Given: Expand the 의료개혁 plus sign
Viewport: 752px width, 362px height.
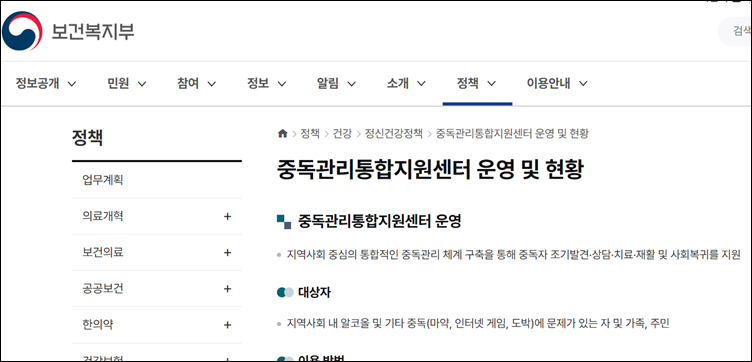Looking at the screenshot, I should click(x=227, y=217).
